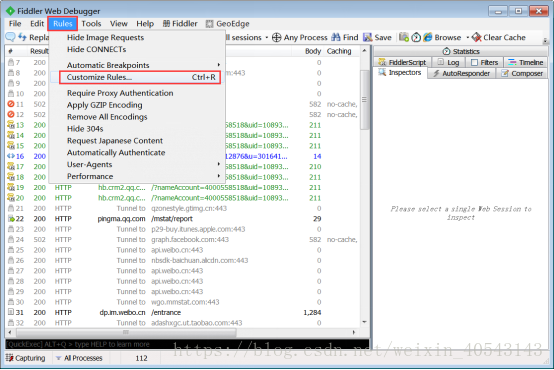Click the session list vertical scrollbar thumb

point(364,100)
